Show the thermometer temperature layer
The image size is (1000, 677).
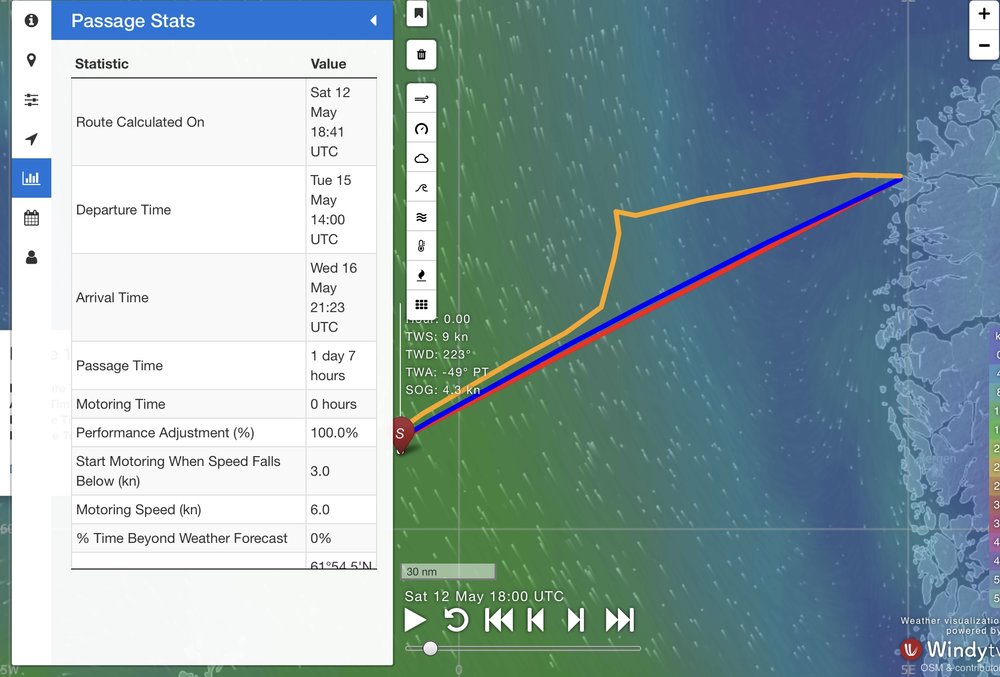422,246
